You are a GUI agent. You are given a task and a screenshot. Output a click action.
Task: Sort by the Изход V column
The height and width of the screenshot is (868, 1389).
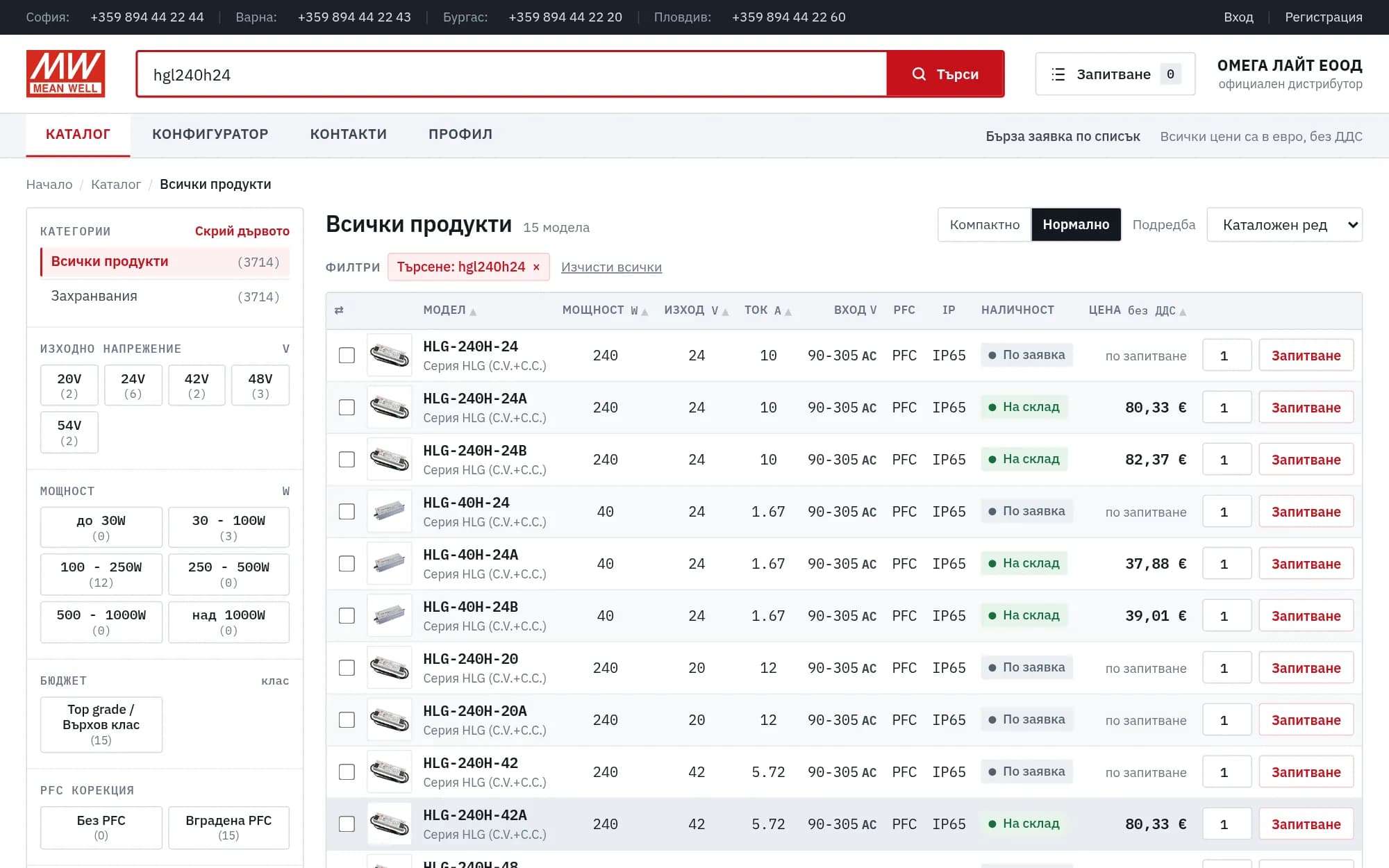click(x=696, y=310)
